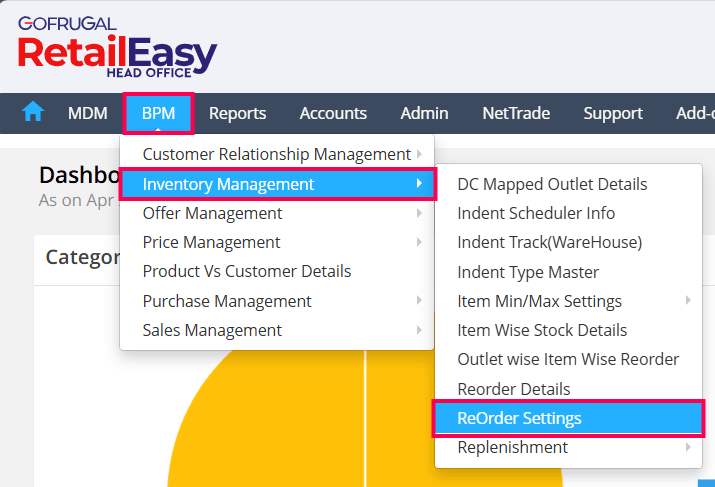Screen dimensions: 715x487
Task: Open the Admin menu
Action: tap(425, 113)
